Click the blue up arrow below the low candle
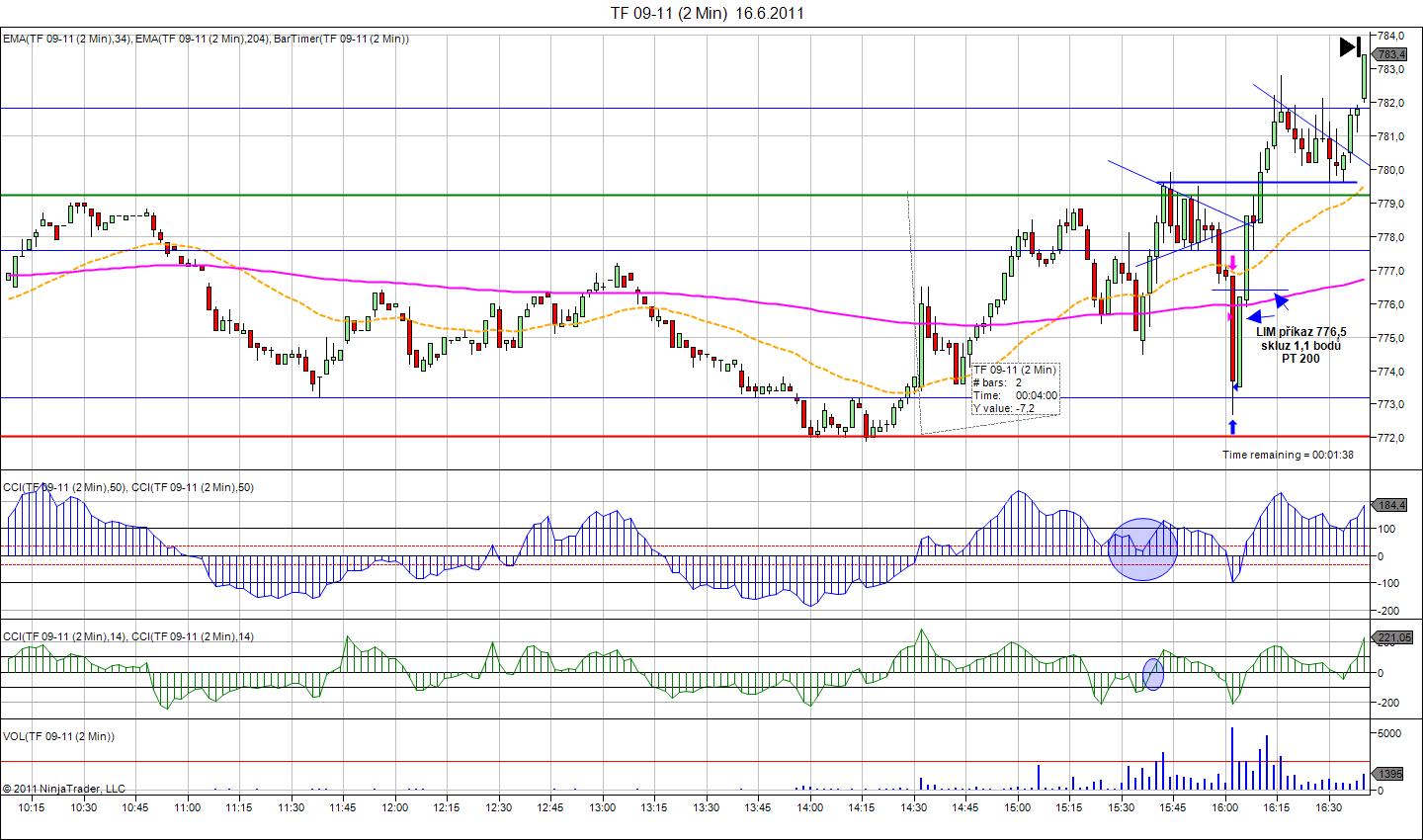The height and width of the screenshot is (840, 1423). pyautogui.click(x=1231, y=426)
